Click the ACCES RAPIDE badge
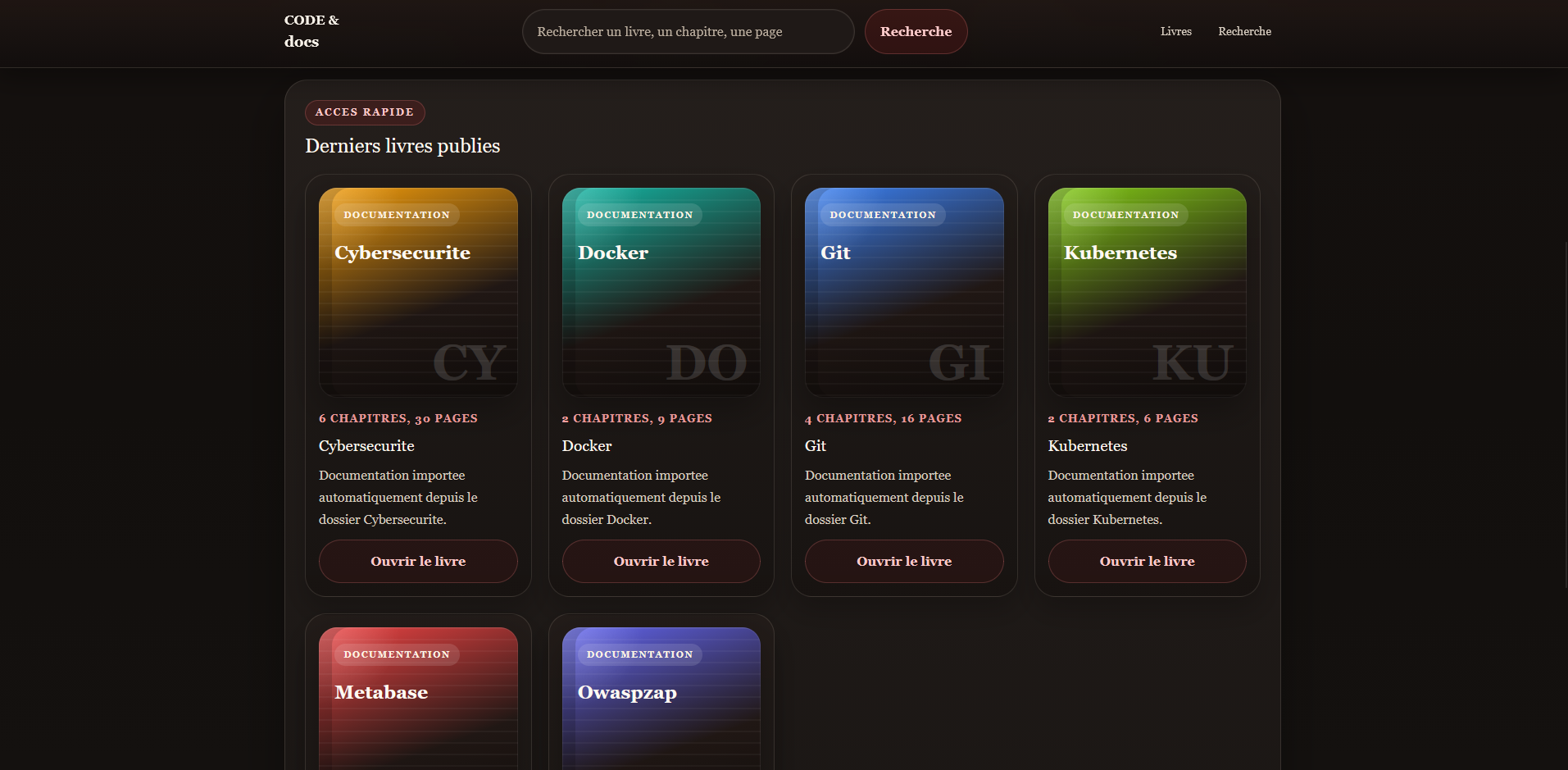This screenshot has height=770, width=1568. coord(365,112)
